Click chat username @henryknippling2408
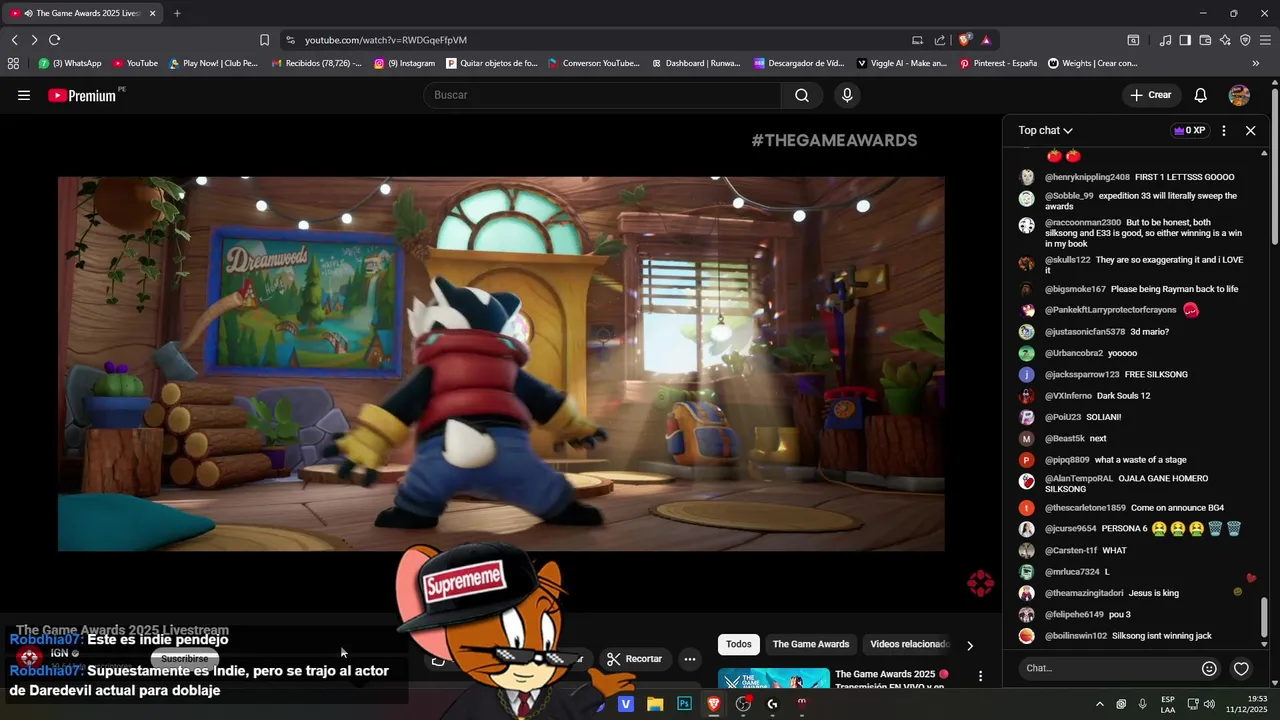Viewport: 1280px width, 720px height. coord(1087,177)
